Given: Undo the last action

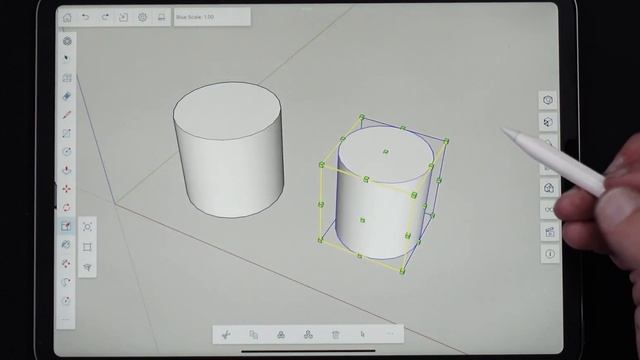Looking at the screenshot, I should click(86, 17).
